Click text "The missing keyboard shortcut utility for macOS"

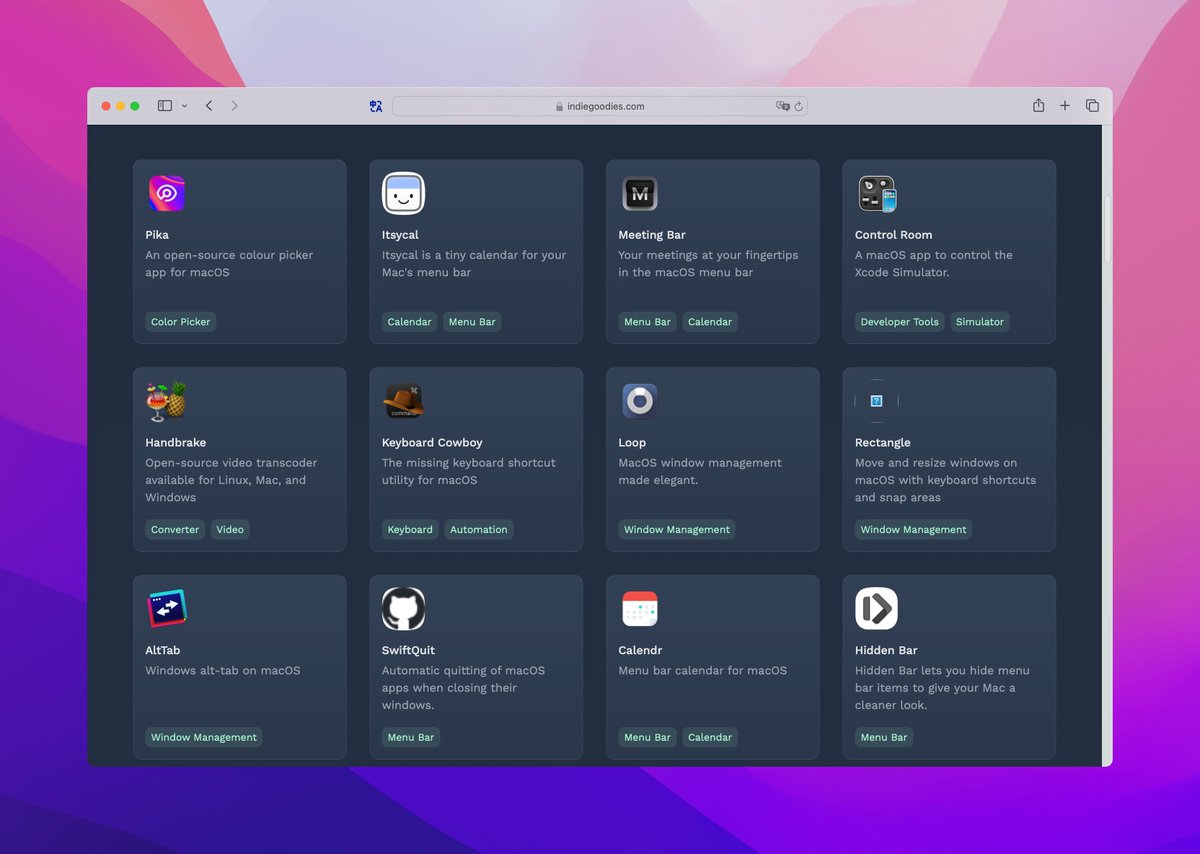tap(468, 471)
